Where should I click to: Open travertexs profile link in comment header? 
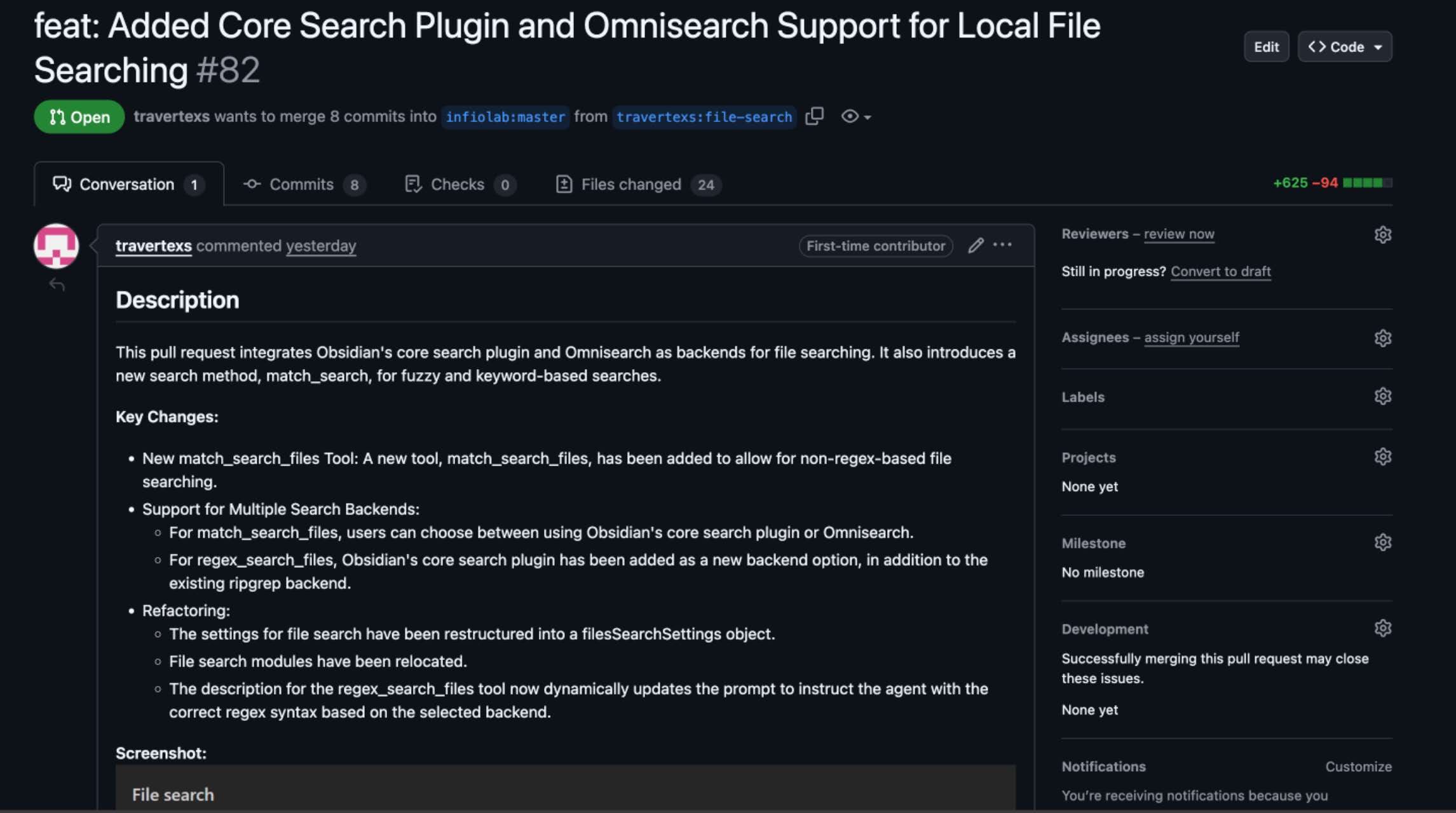coord(153,246)
